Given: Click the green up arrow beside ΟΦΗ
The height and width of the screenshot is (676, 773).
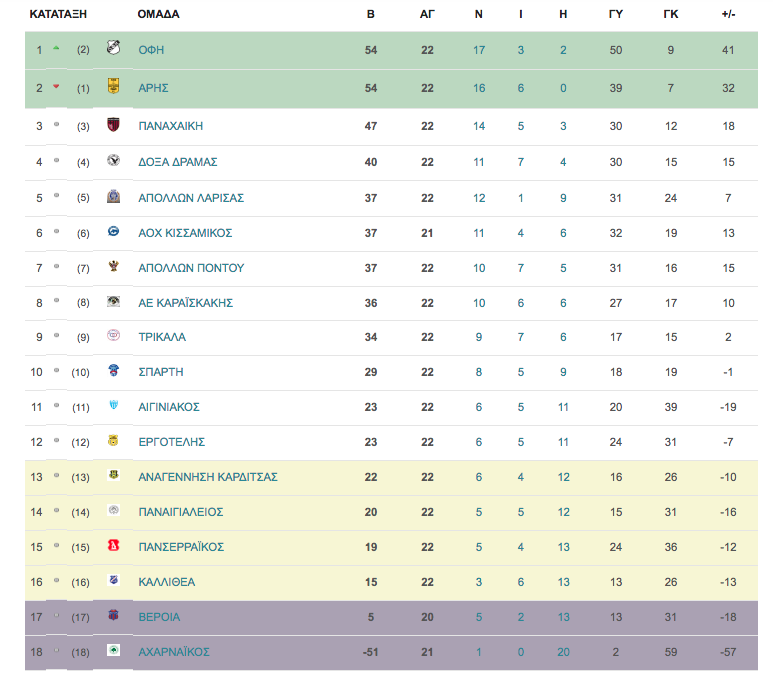Looking at the screenshot, I should click(56, 48).
